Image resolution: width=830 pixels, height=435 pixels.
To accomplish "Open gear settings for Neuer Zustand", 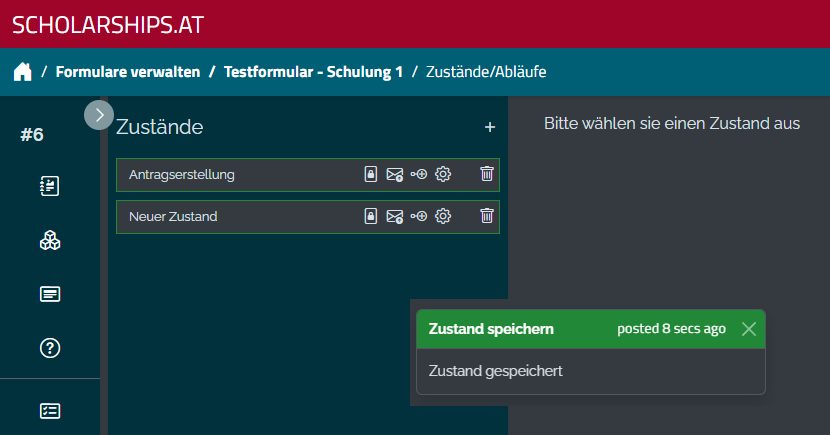I will pos(444,216).
